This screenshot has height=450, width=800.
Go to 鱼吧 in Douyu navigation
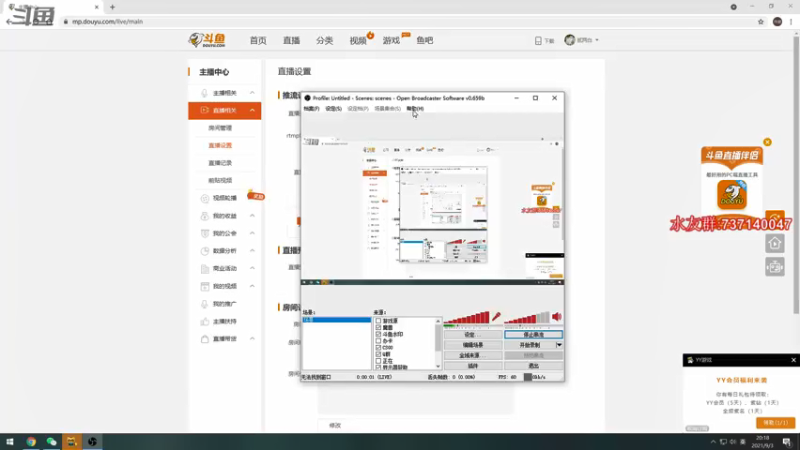tap(424, 40)
